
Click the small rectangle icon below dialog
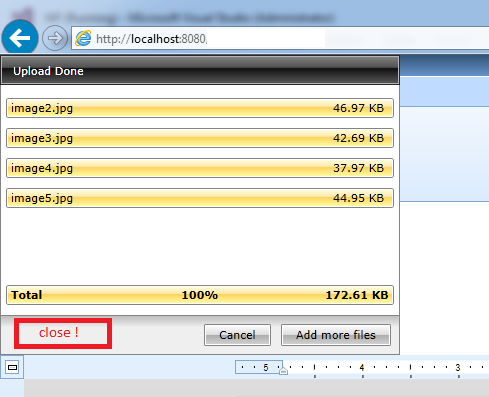pos(12,367)
